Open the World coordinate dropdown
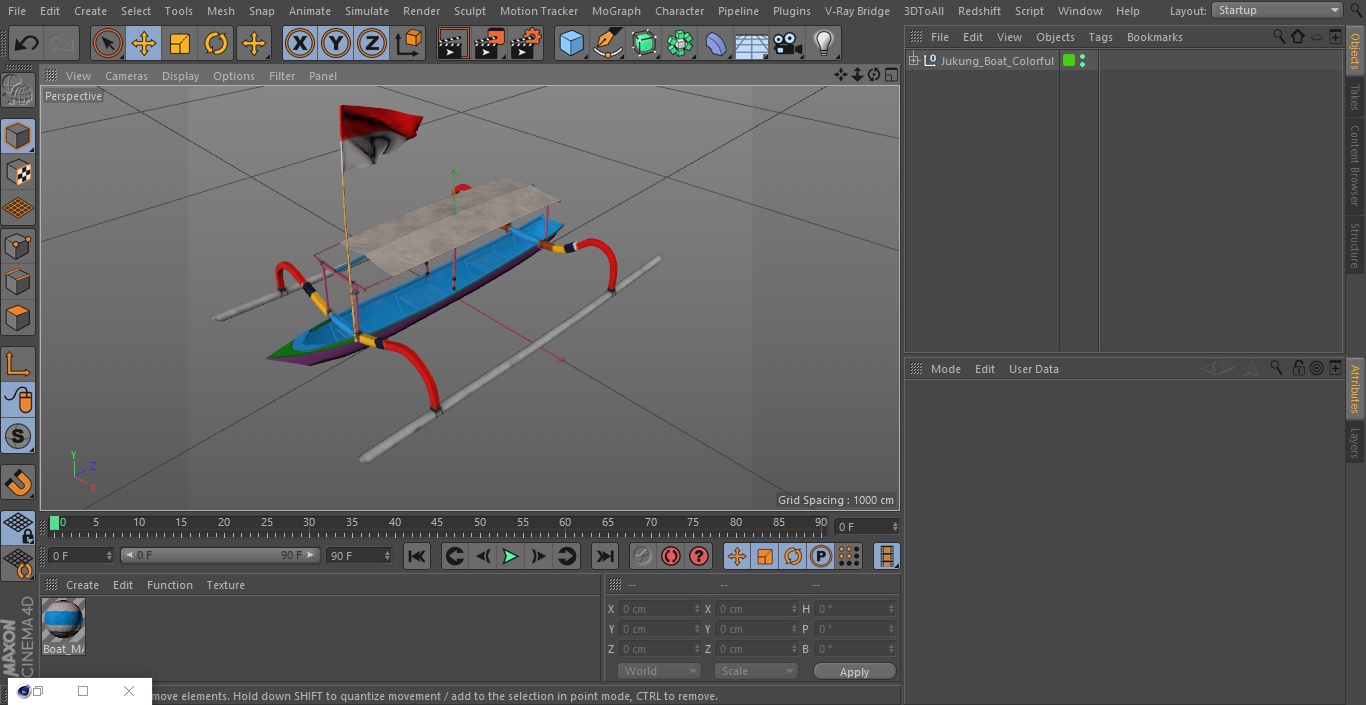The image size is (1366, 705). point(659,671)
